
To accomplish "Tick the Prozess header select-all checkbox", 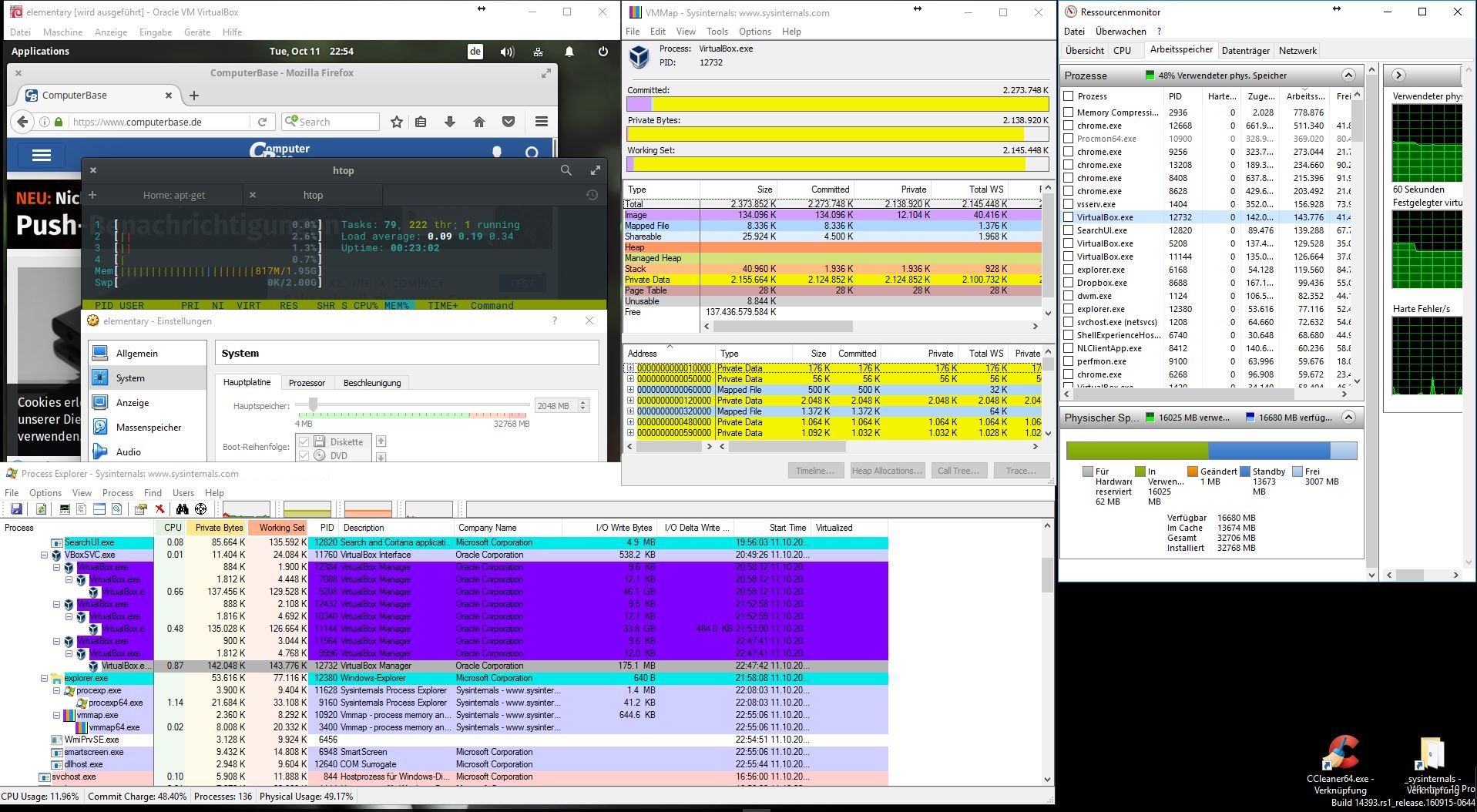I will [1069, 96].
